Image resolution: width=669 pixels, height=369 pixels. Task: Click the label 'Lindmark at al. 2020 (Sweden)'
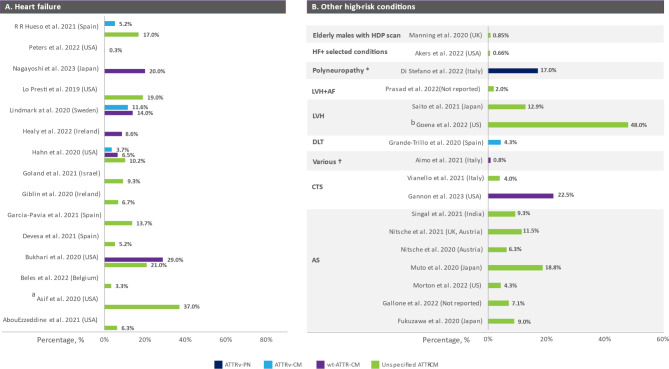coord(54,110)
